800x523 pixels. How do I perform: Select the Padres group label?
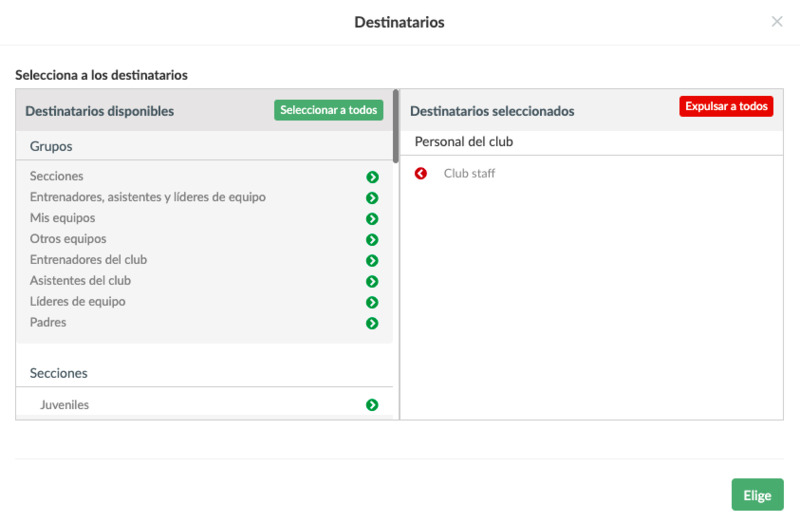pos(48,323)
